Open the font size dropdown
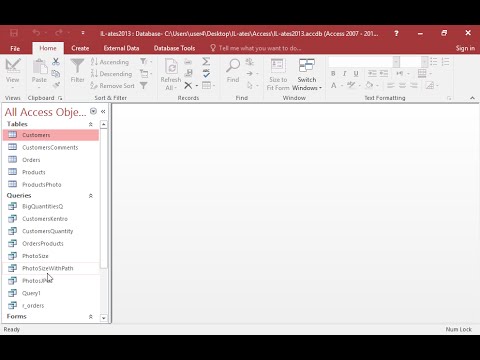 click(x=424, y=62)
